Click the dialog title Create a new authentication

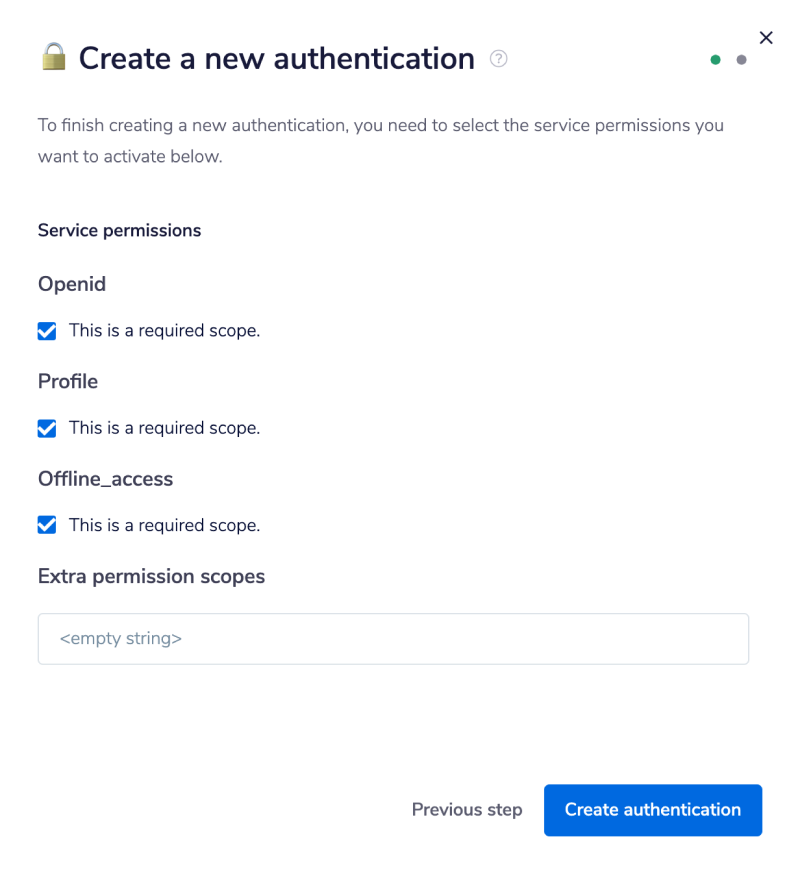pos(277,58)
